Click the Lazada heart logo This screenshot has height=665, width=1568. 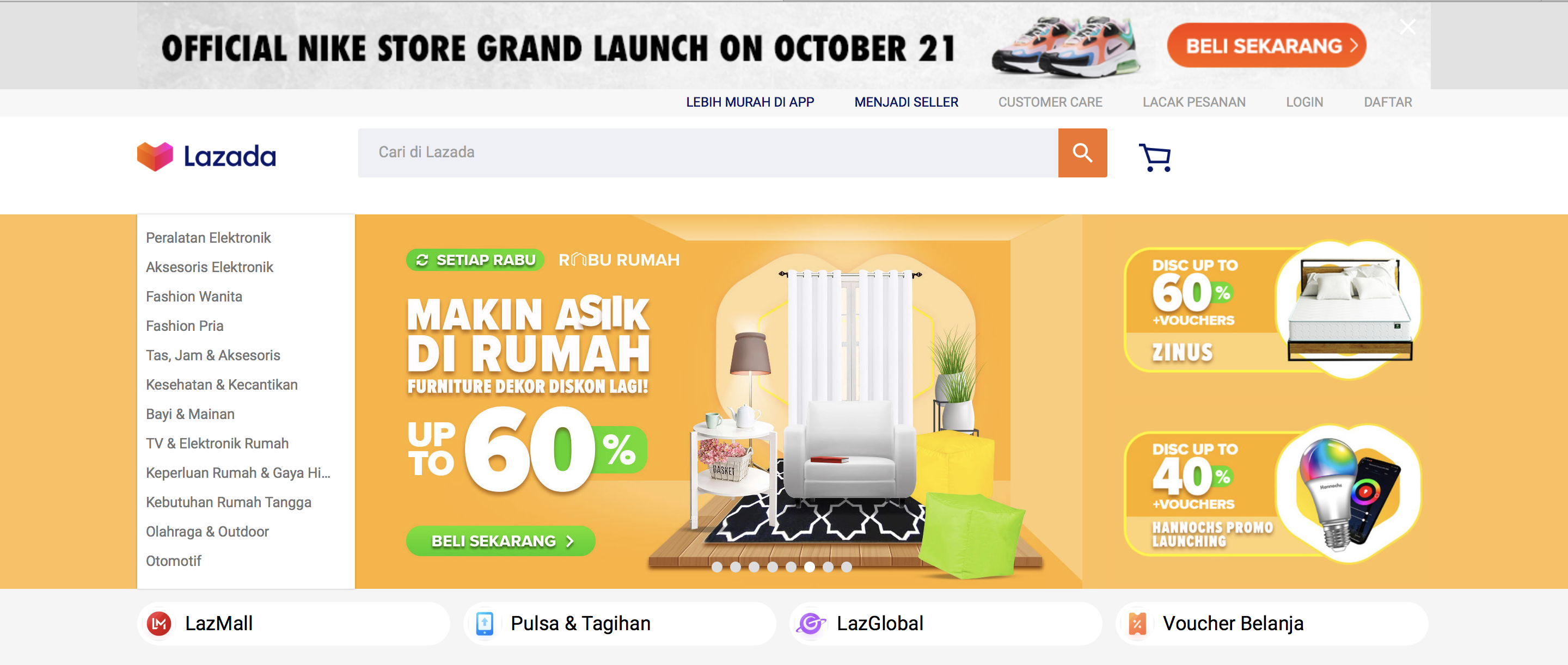tap(155, 156)
